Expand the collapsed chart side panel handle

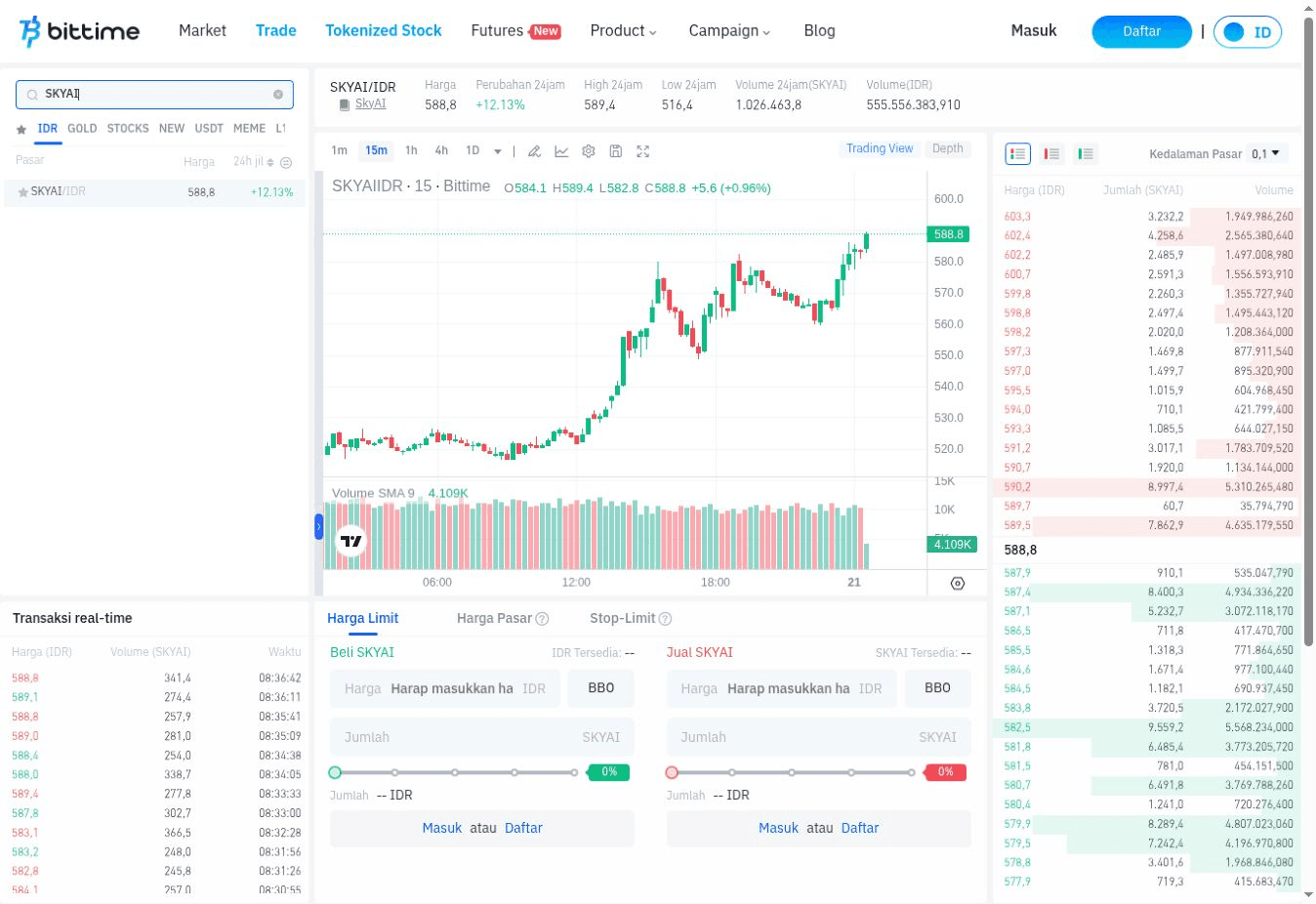point(318,527)
